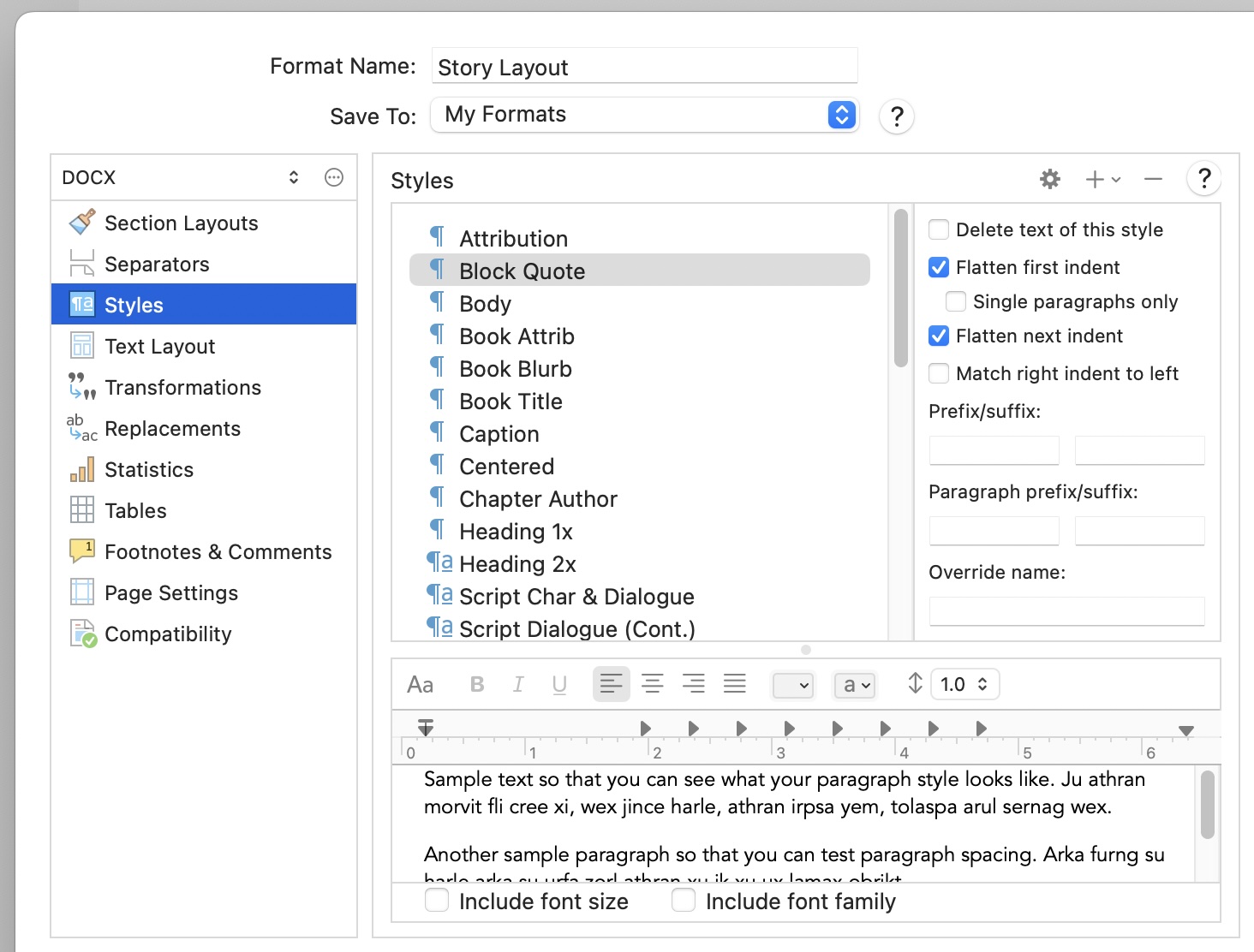Click the ellipsis circle icon beside DOCX
The image size is (1254, 952).
[334, 177]
